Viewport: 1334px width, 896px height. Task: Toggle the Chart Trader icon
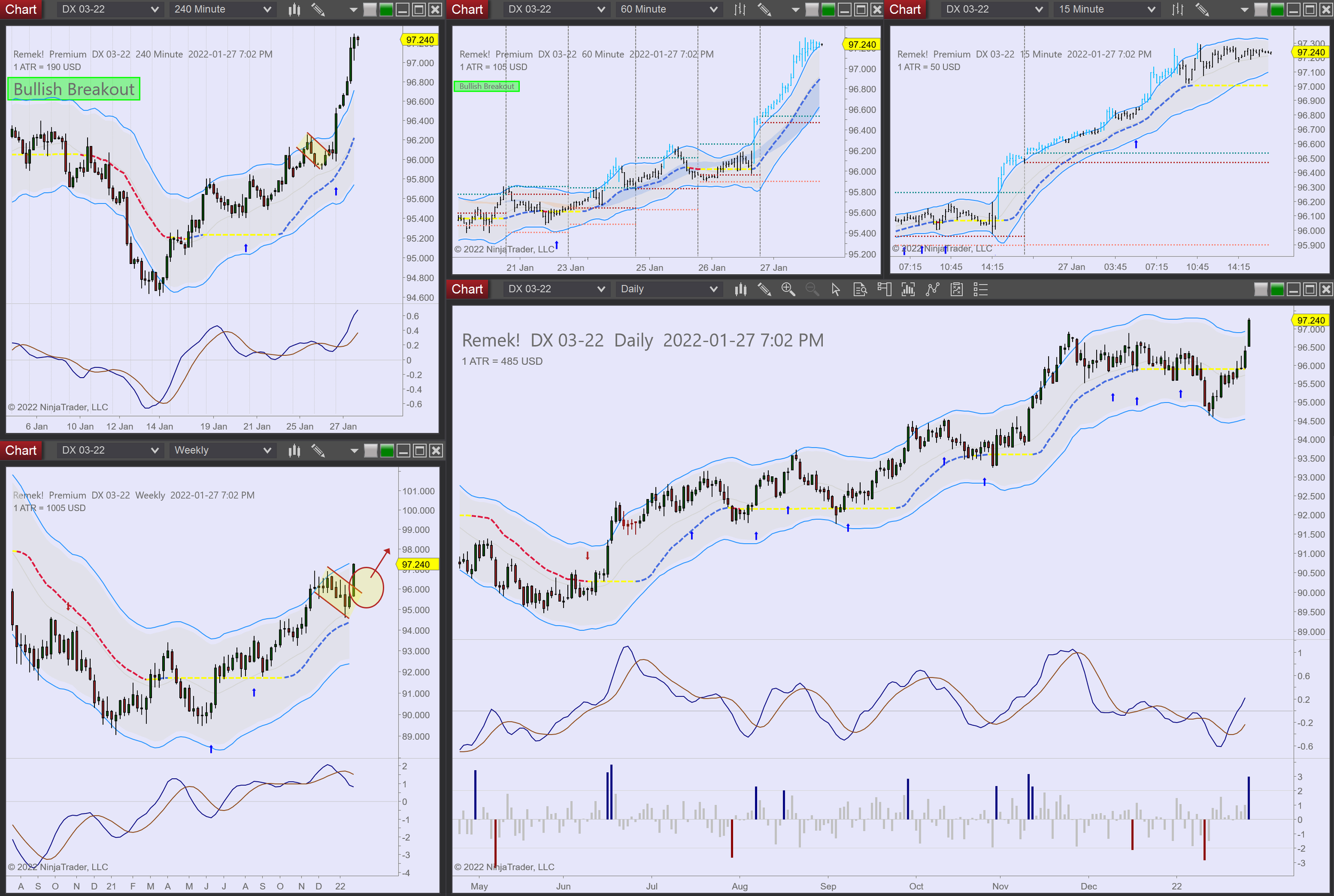click(x=884, y=289)
